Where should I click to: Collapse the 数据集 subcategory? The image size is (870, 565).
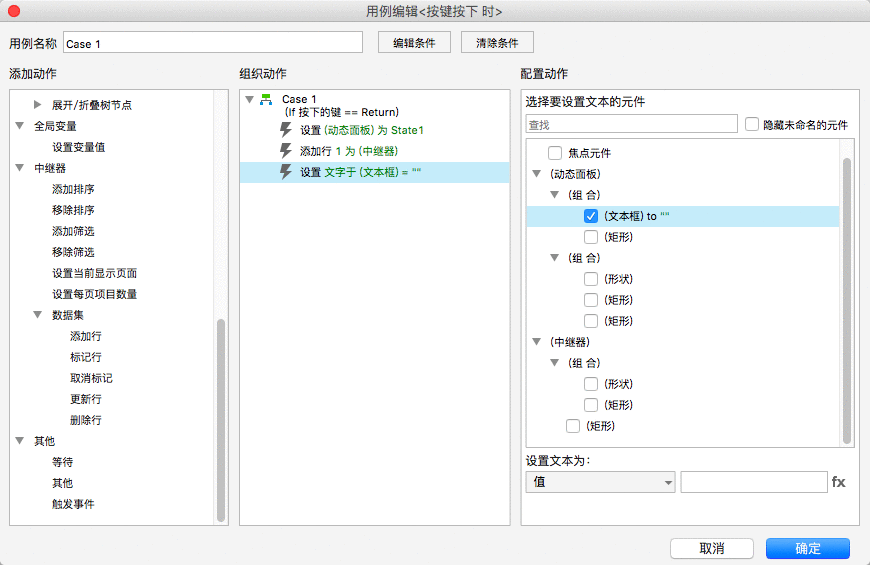(38, 315)
